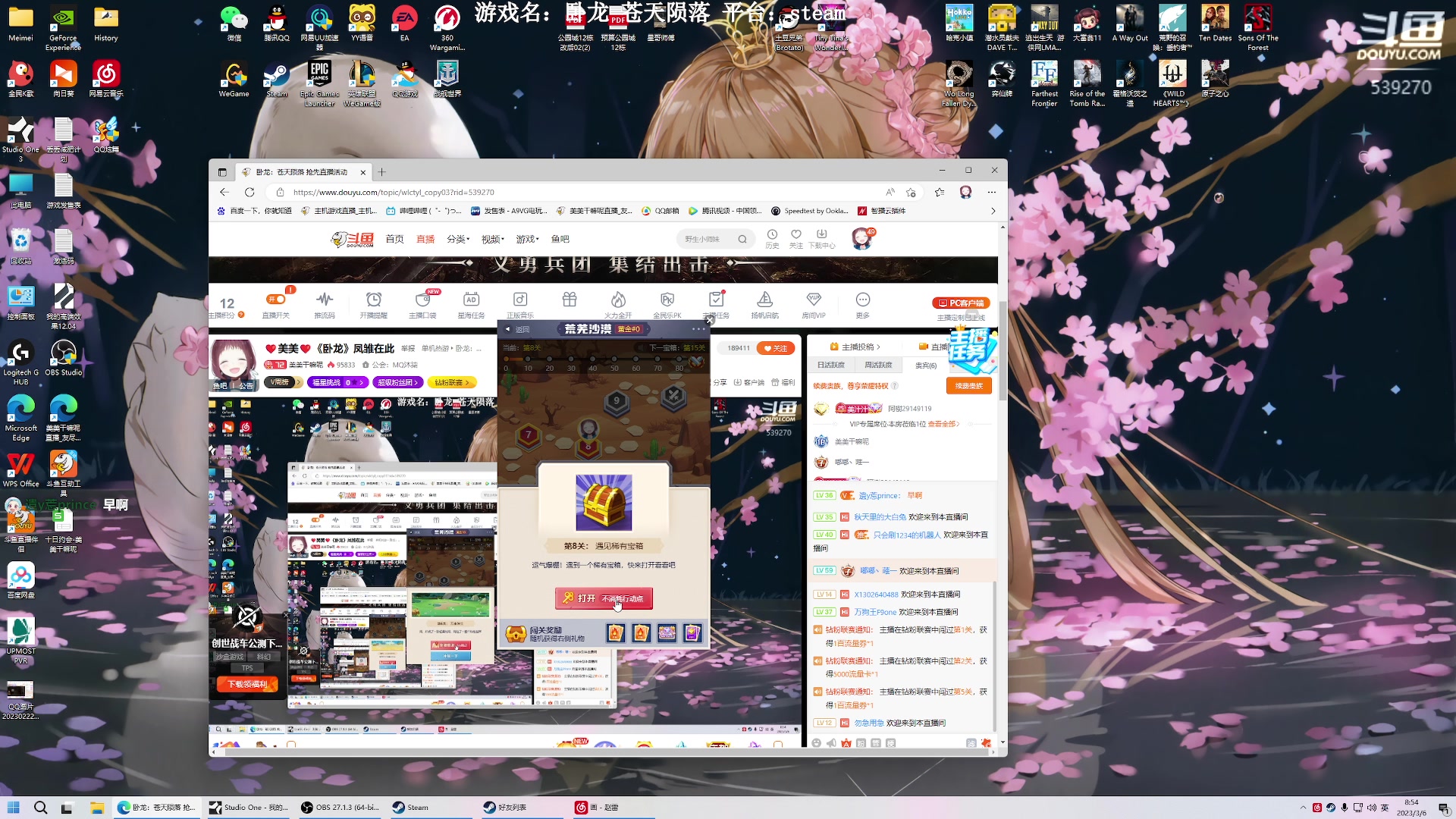Screen dimensions: 1456x819
Task: Open the 正版音乐 music icon
Action: click(520, 300)
